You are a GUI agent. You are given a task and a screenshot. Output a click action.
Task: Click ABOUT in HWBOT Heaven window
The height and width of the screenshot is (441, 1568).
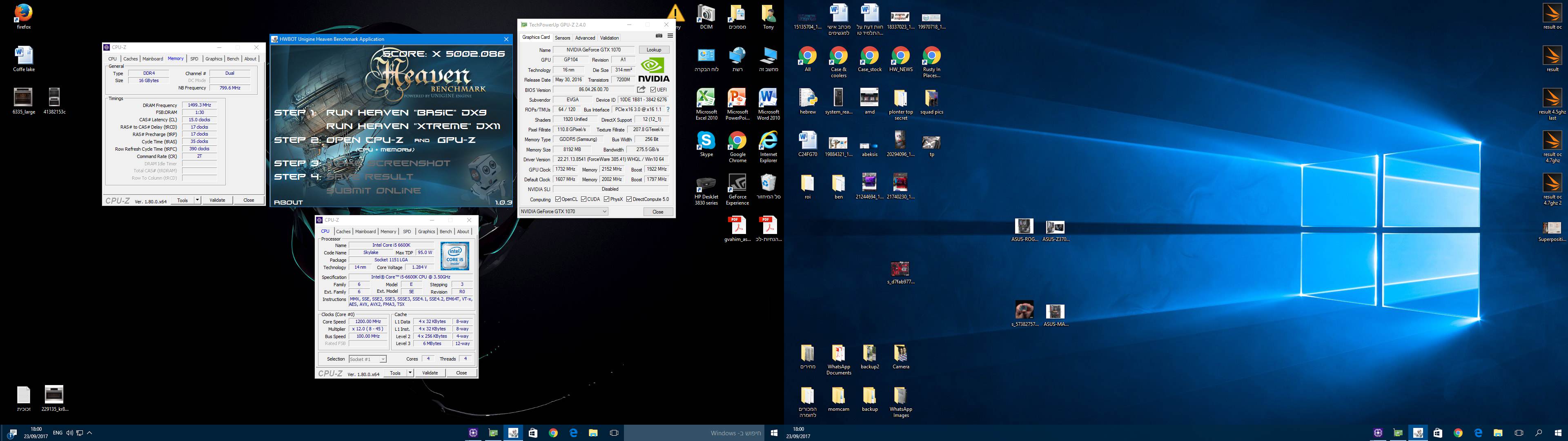[x=288, y=202]
